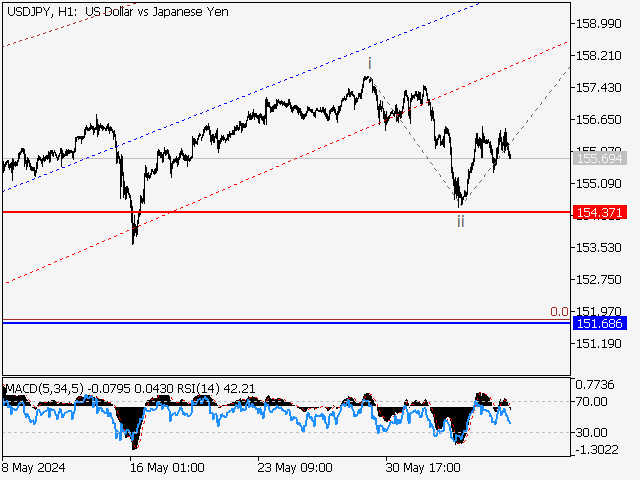Click the 151.190 price axis value
Image resolution: width=640 pixels, height=480 pixels.
[598, 344]
